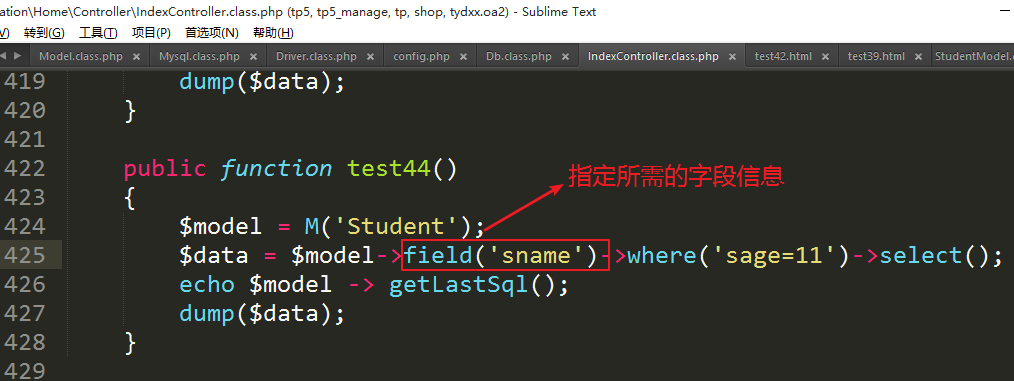Close the test42.html tab
Image resolution: width=1014 pixels, height=381 pixels.
pos(826,57)
